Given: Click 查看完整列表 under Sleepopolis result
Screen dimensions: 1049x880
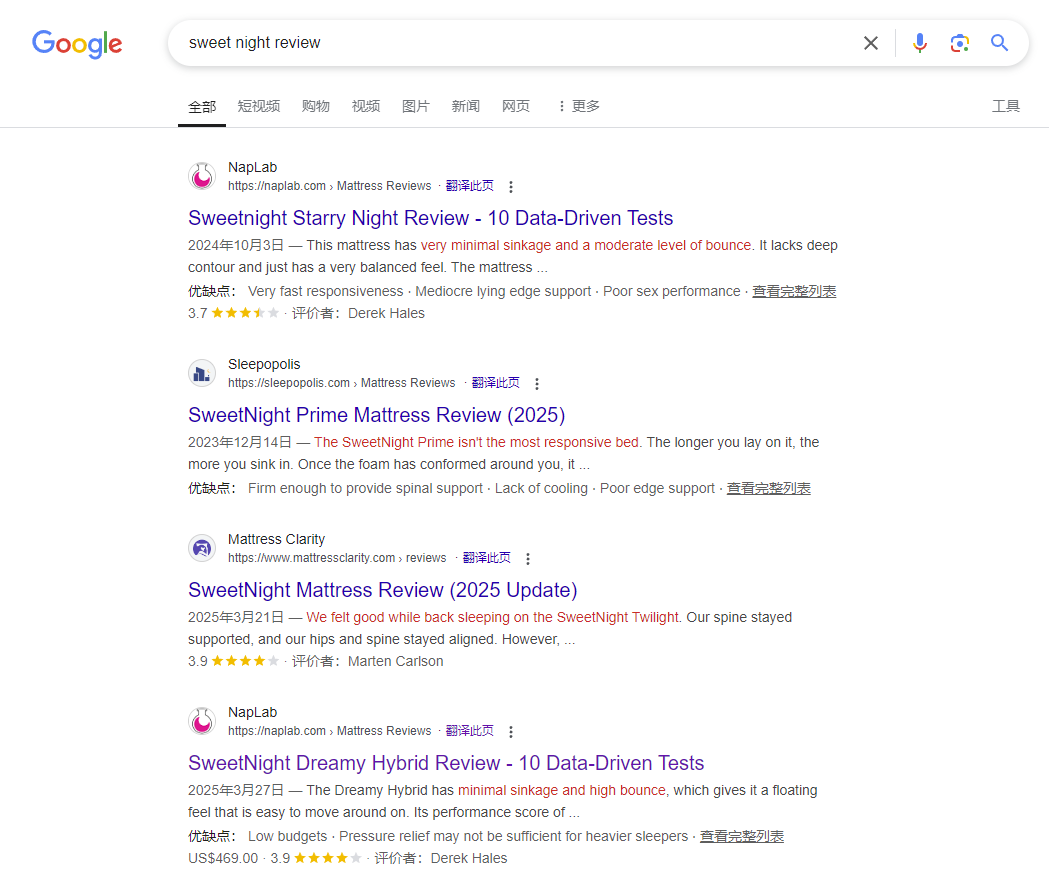Looking at the screenshot, I should (x=769, y=489).
